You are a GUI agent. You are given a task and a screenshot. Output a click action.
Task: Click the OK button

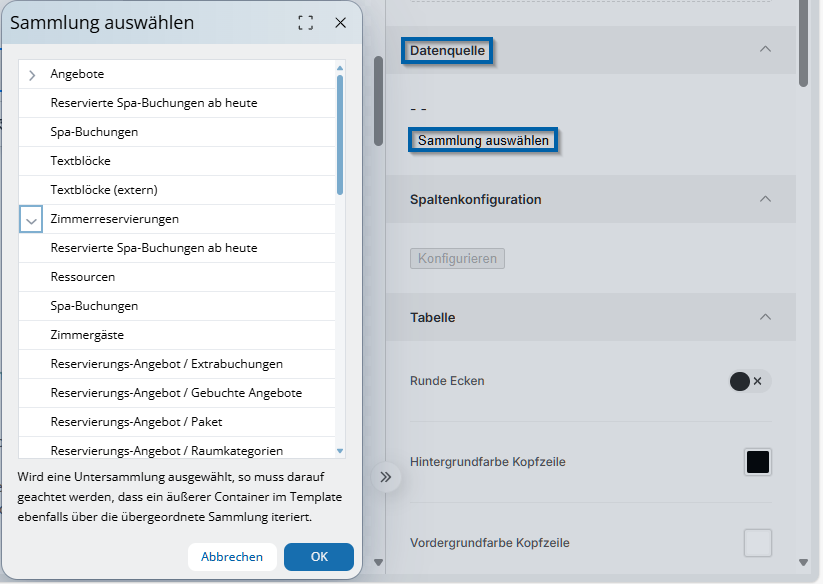point(318,557)
